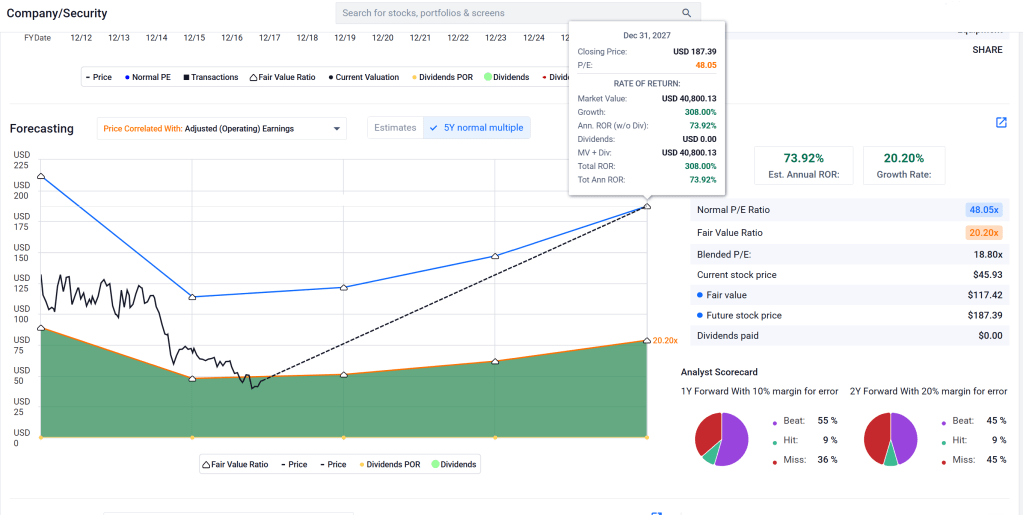Image resolution: width=1023 pixels, height=515 pixels.
Task: Click the blue dot beside Fair value
Action: coord(701,295)
